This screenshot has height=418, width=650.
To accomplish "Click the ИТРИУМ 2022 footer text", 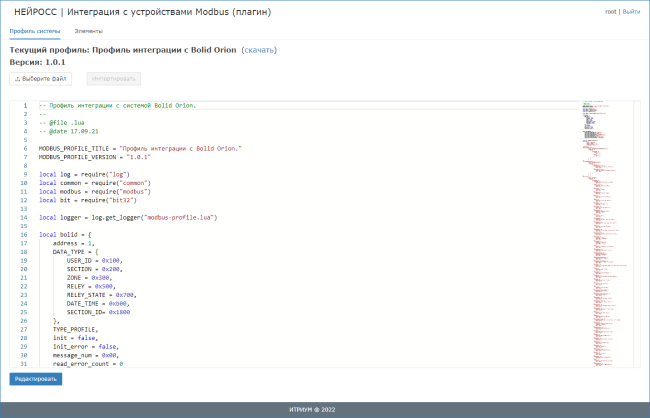I will coord(312,410).
